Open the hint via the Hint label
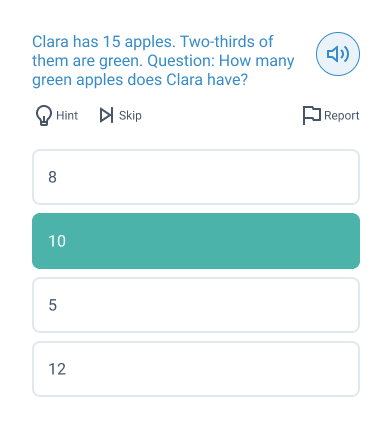 (67, 115)
